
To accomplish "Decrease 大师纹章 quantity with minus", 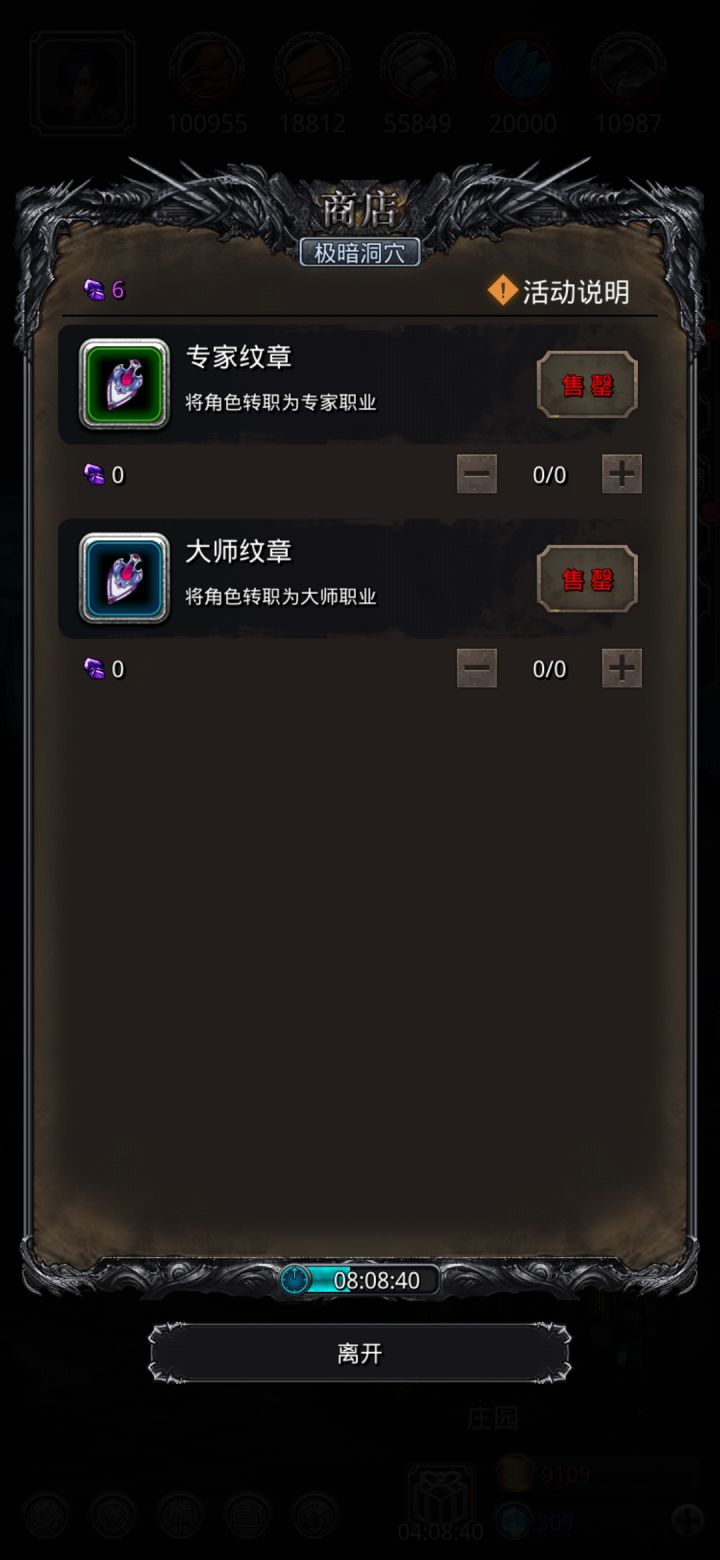I will coord(477,668).
